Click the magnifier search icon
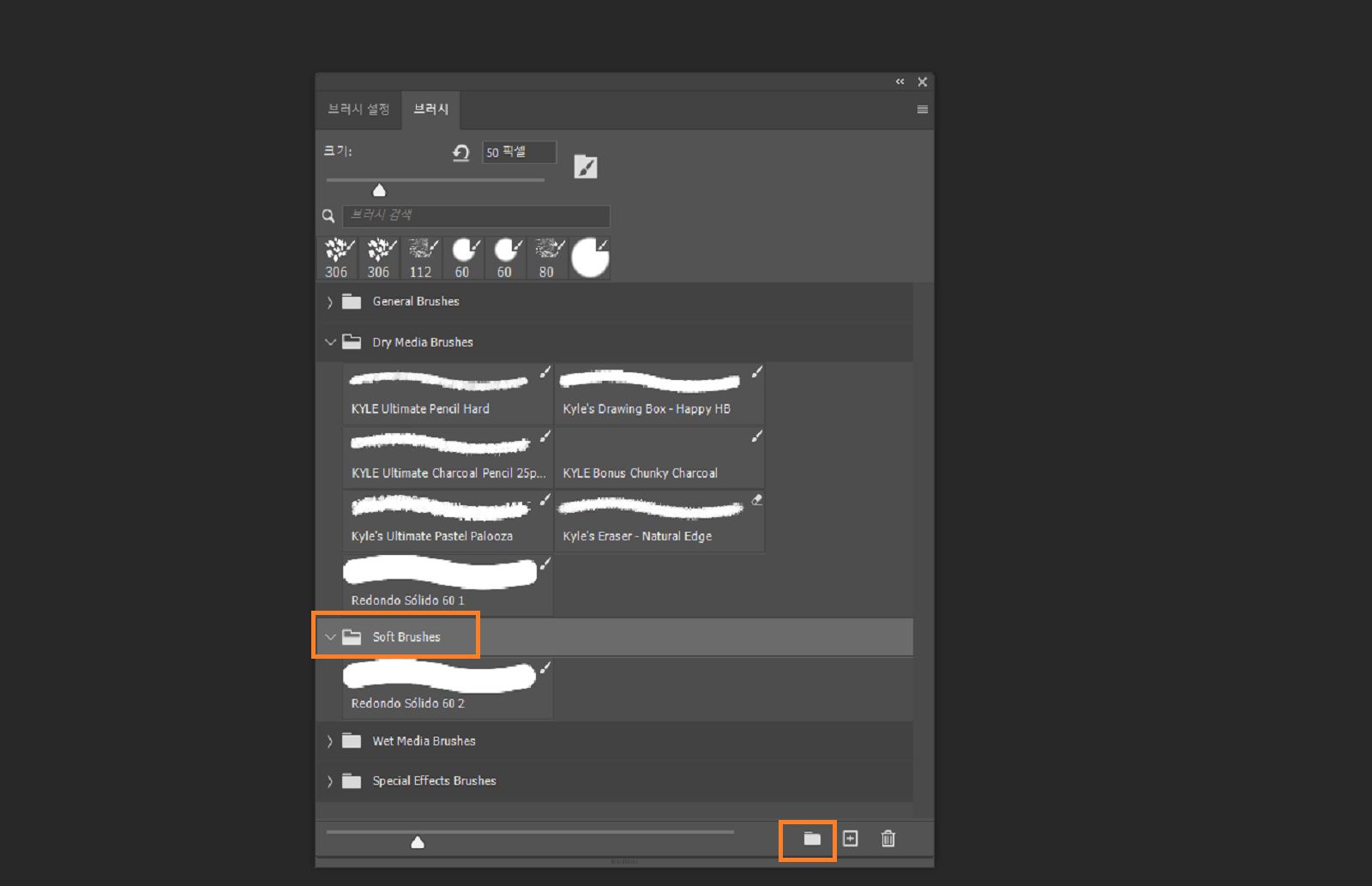This screenshot has width=1372, height=886. pos(328,216)
